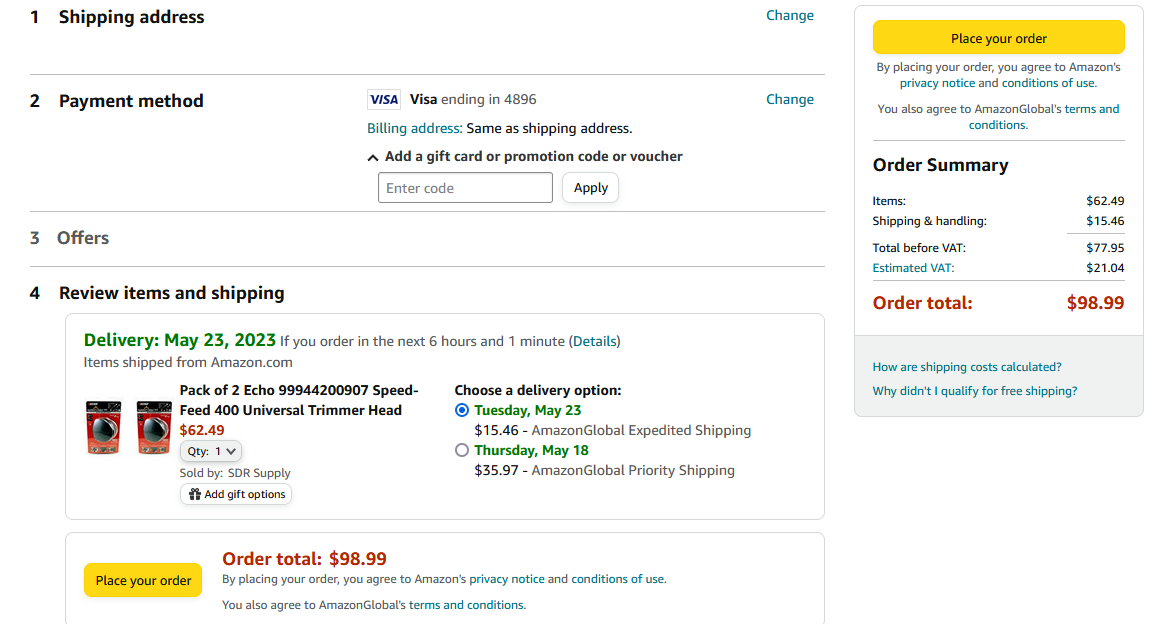The width and height of the screenshot is (1165, 624).
Task: Change the payment method
Action: (790, 99)
